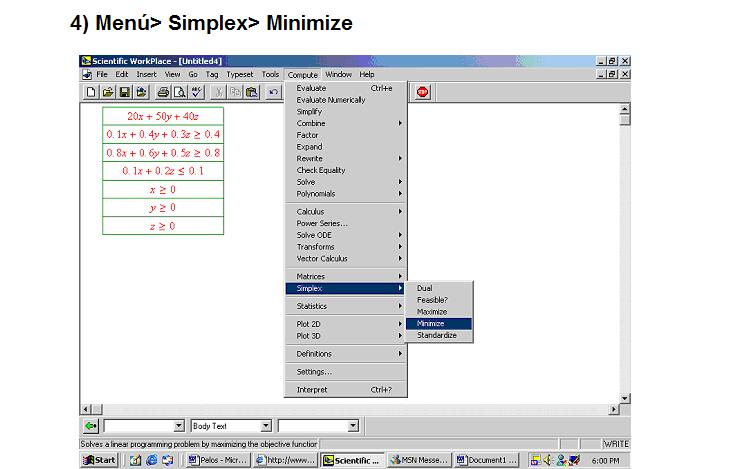Choose Feasible? from the Simplex submenu
The width and height of the screenshot is (753, 469).
click(x=439, y=300)
